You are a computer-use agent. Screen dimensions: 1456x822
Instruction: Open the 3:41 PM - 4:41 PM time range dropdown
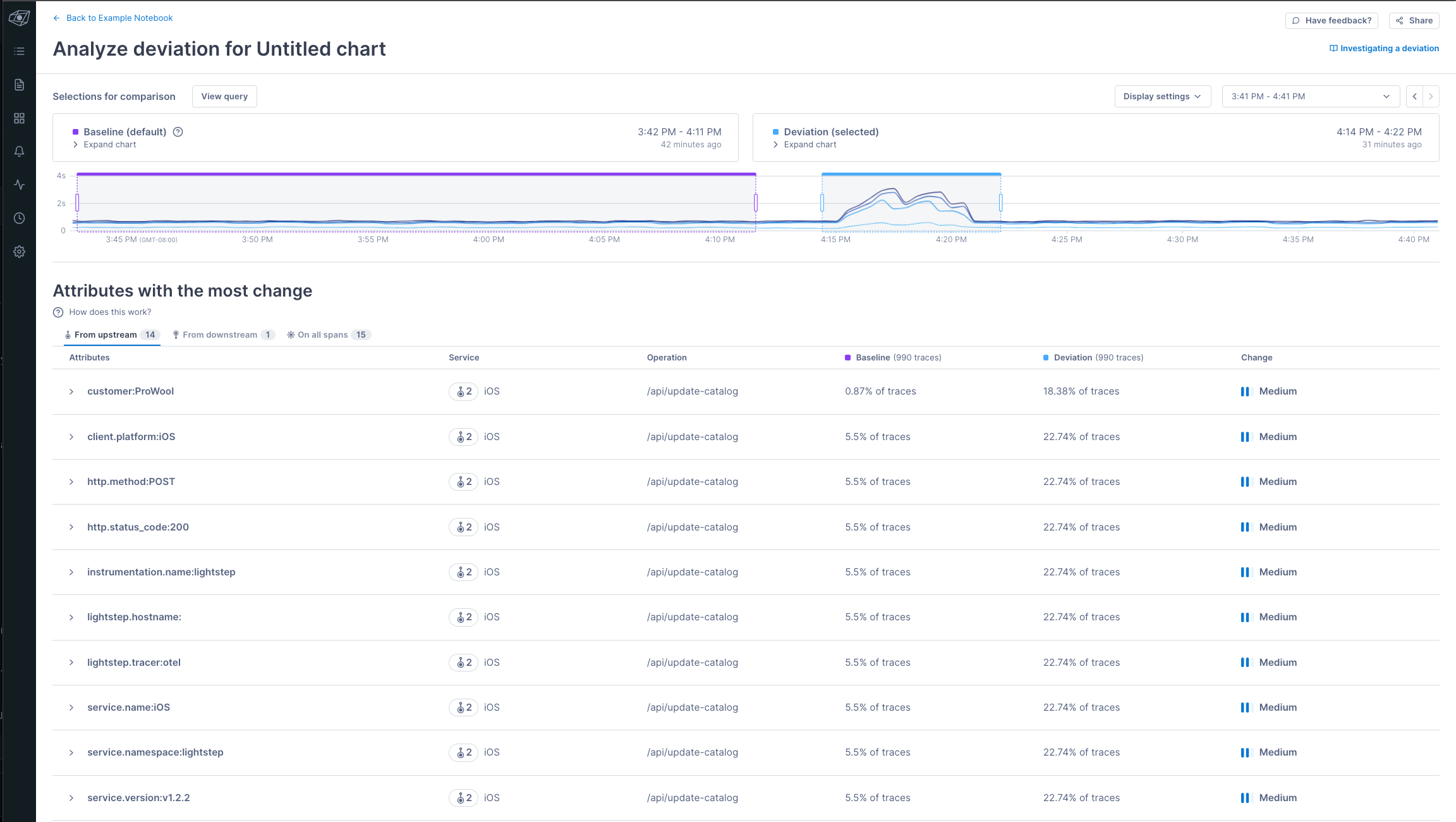pyautogui.click(x=1310, y=97)
